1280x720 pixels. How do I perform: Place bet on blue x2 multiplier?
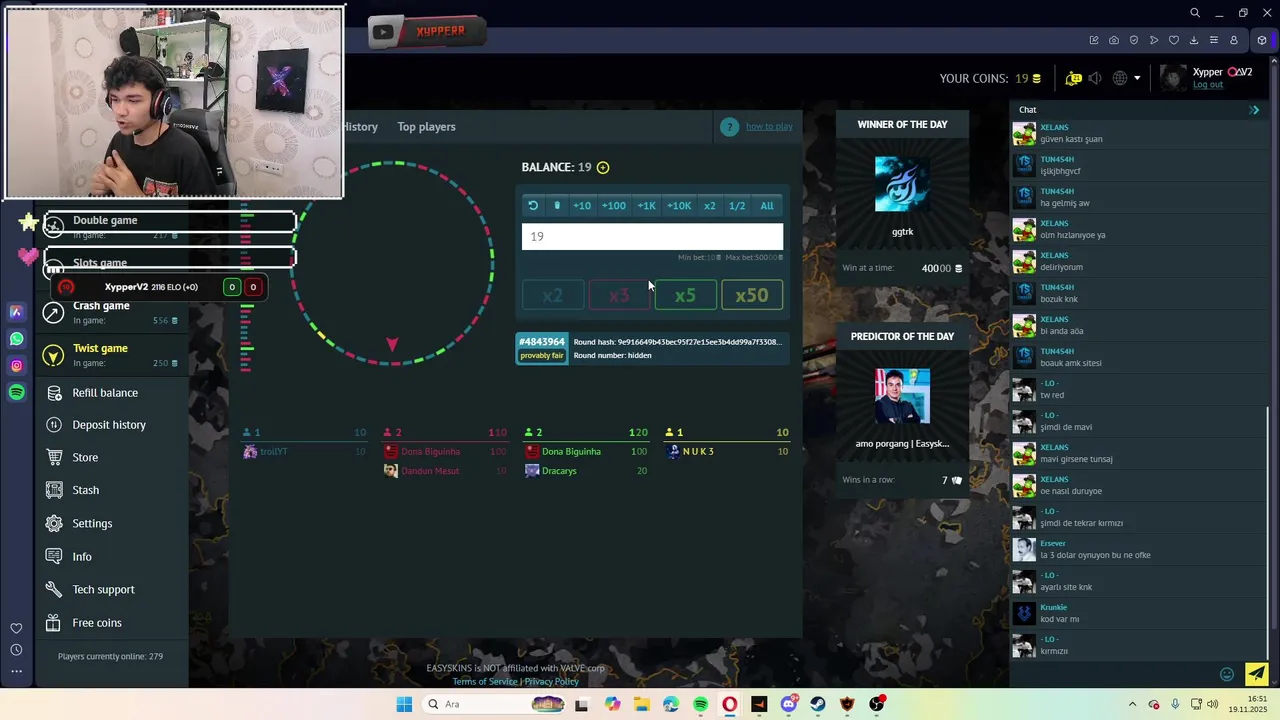552,295
